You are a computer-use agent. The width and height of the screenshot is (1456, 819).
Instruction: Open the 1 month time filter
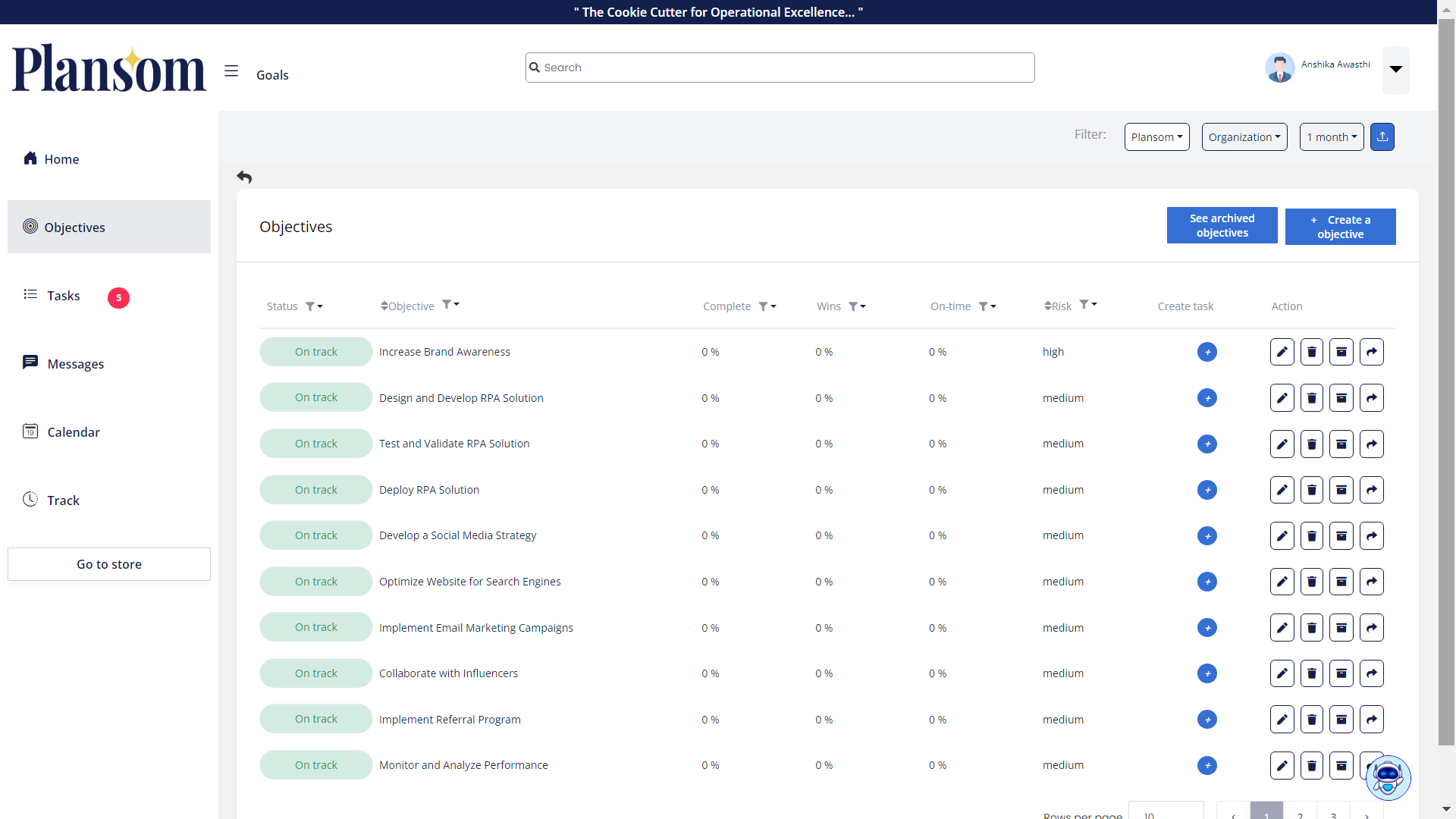[x=1331, y=137]
